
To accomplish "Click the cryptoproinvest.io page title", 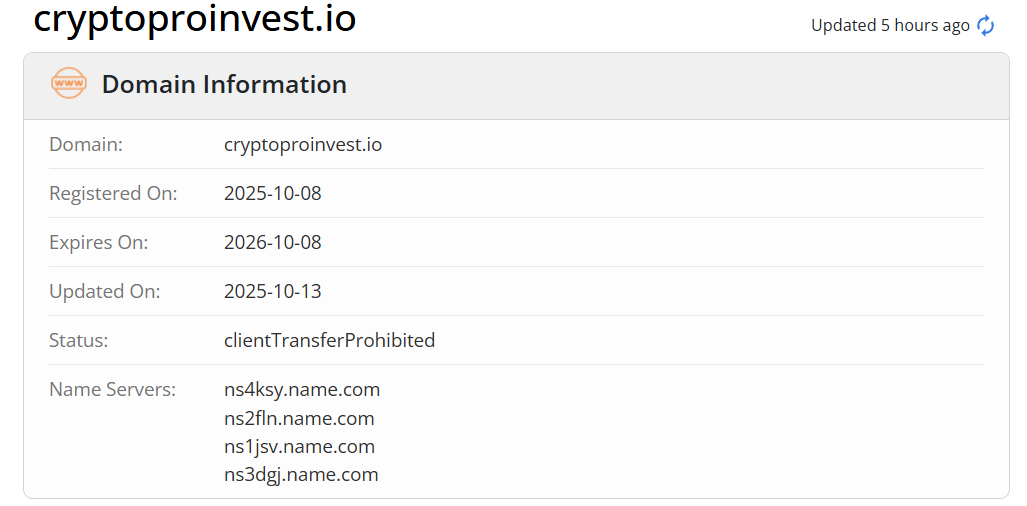I will point(195,19).
